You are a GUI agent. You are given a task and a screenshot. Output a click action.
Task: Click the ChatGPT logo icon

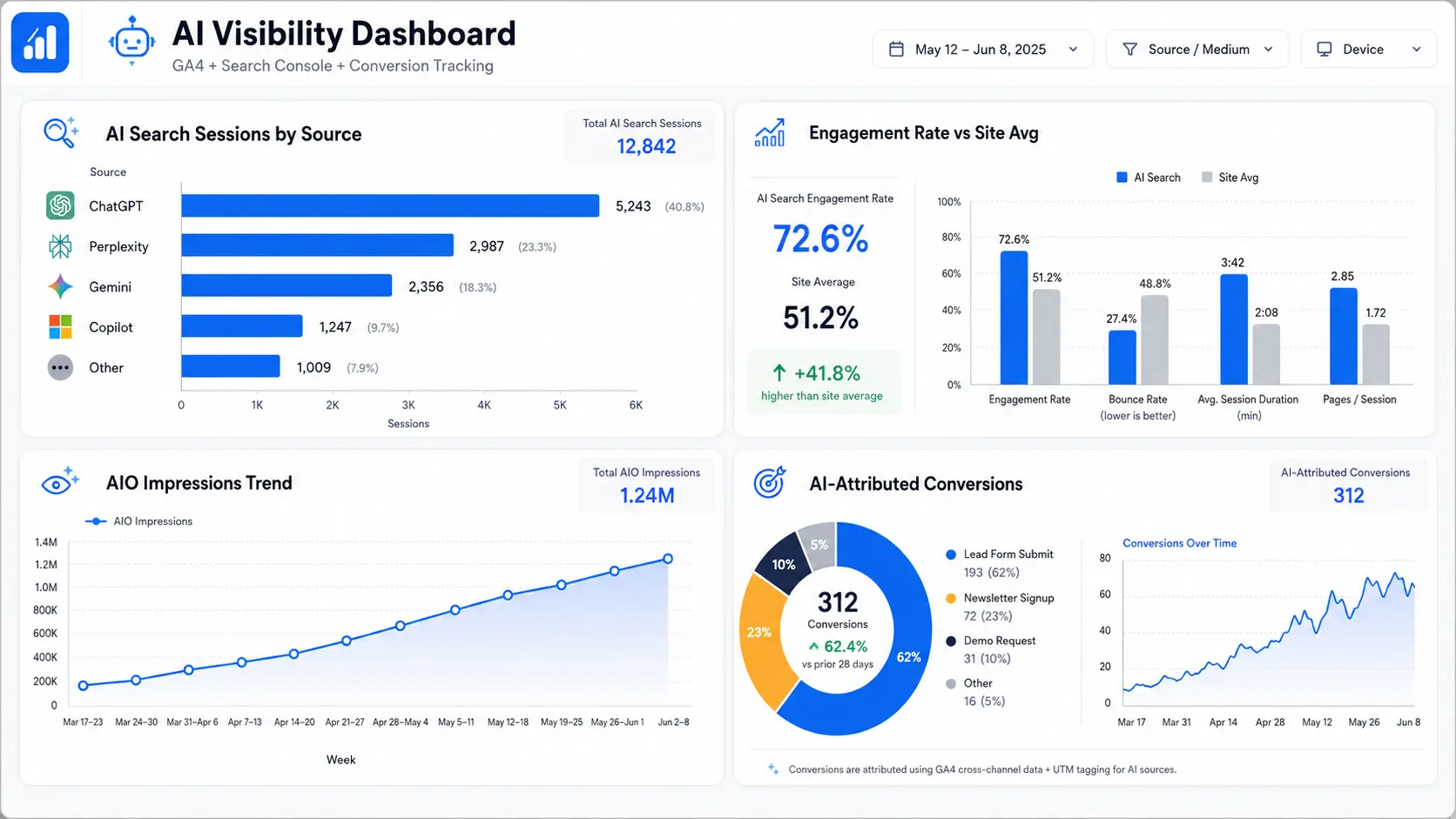(x=60, y=205)
